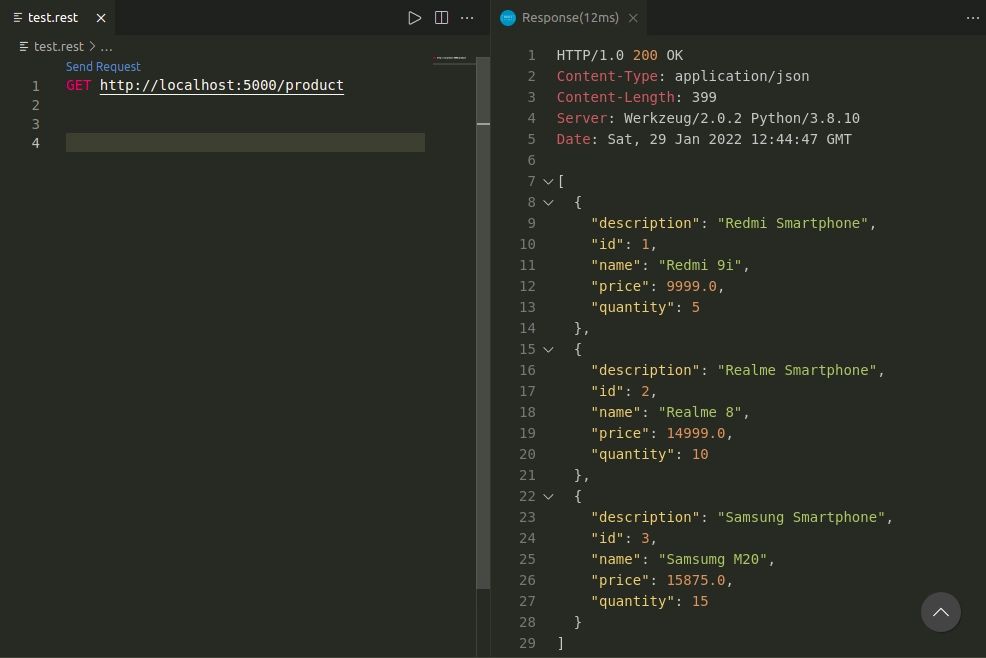The height and width of the screenshot is (658, 986).
Task: Collapse the third object at line 22
Action: pyautogui.click(x=548, y=496)
